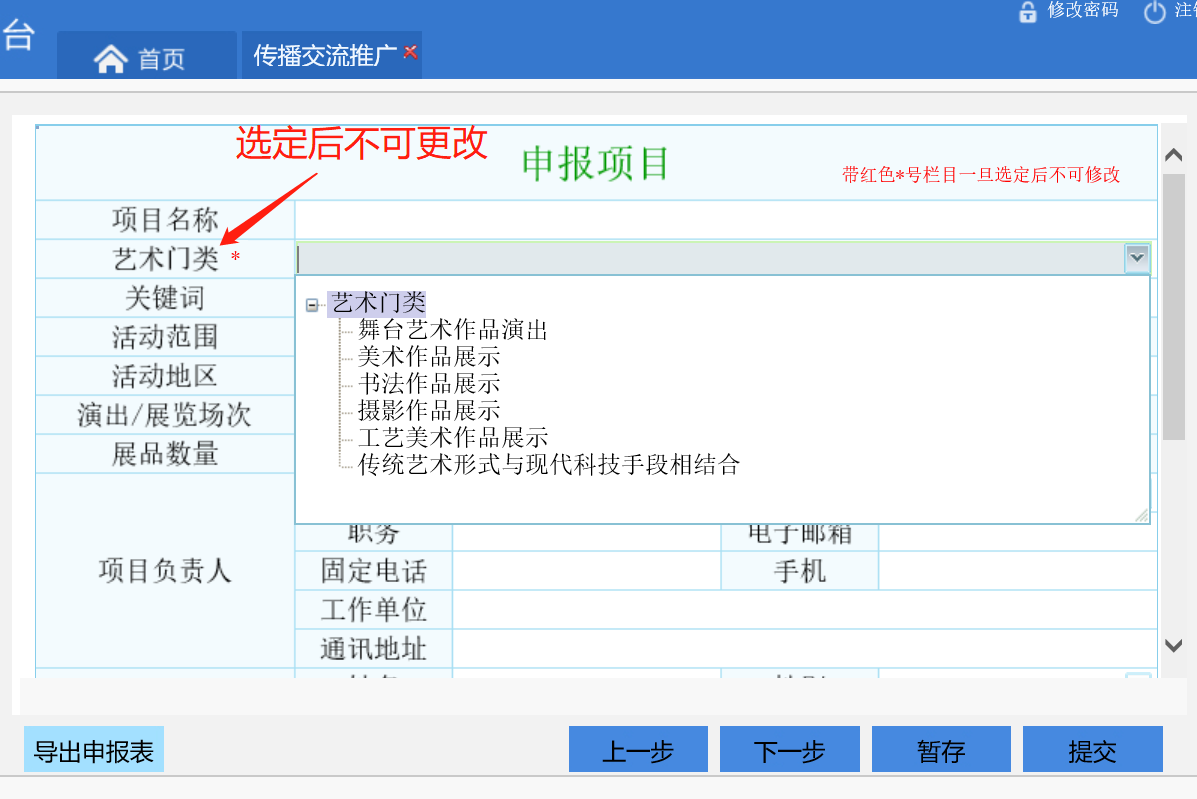The width and height of the screenshot is (1197, 799).
Task: Choose 工艺美术作品展示 entry
Action: (x=452, y=438)
